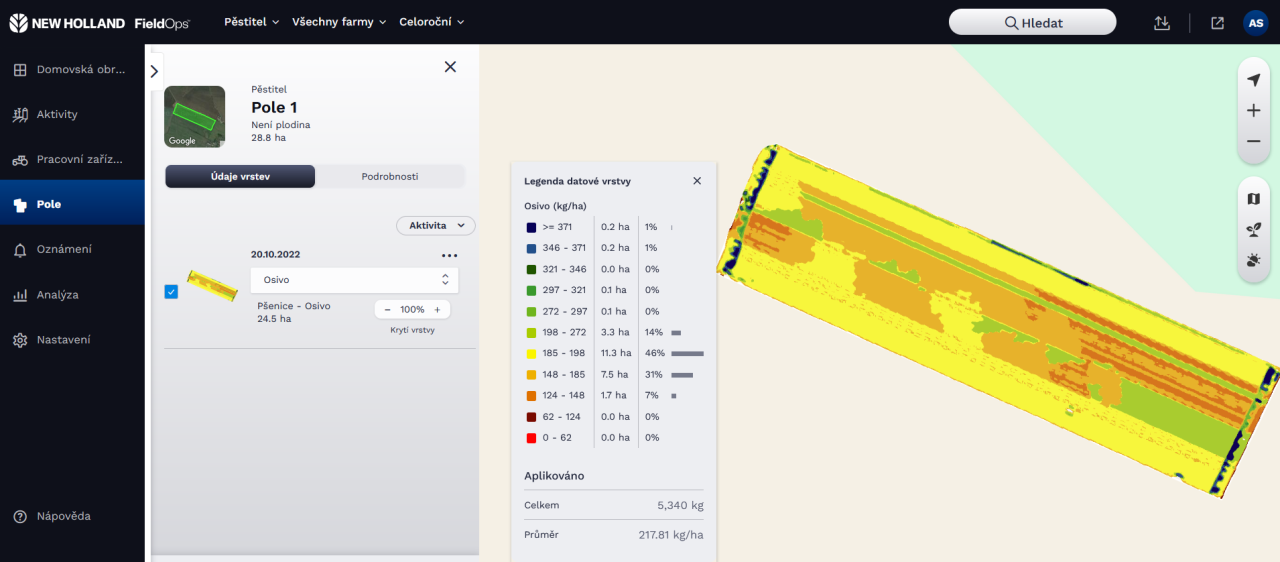
Task: Click the open external link icon
Action: (1217, 23)
